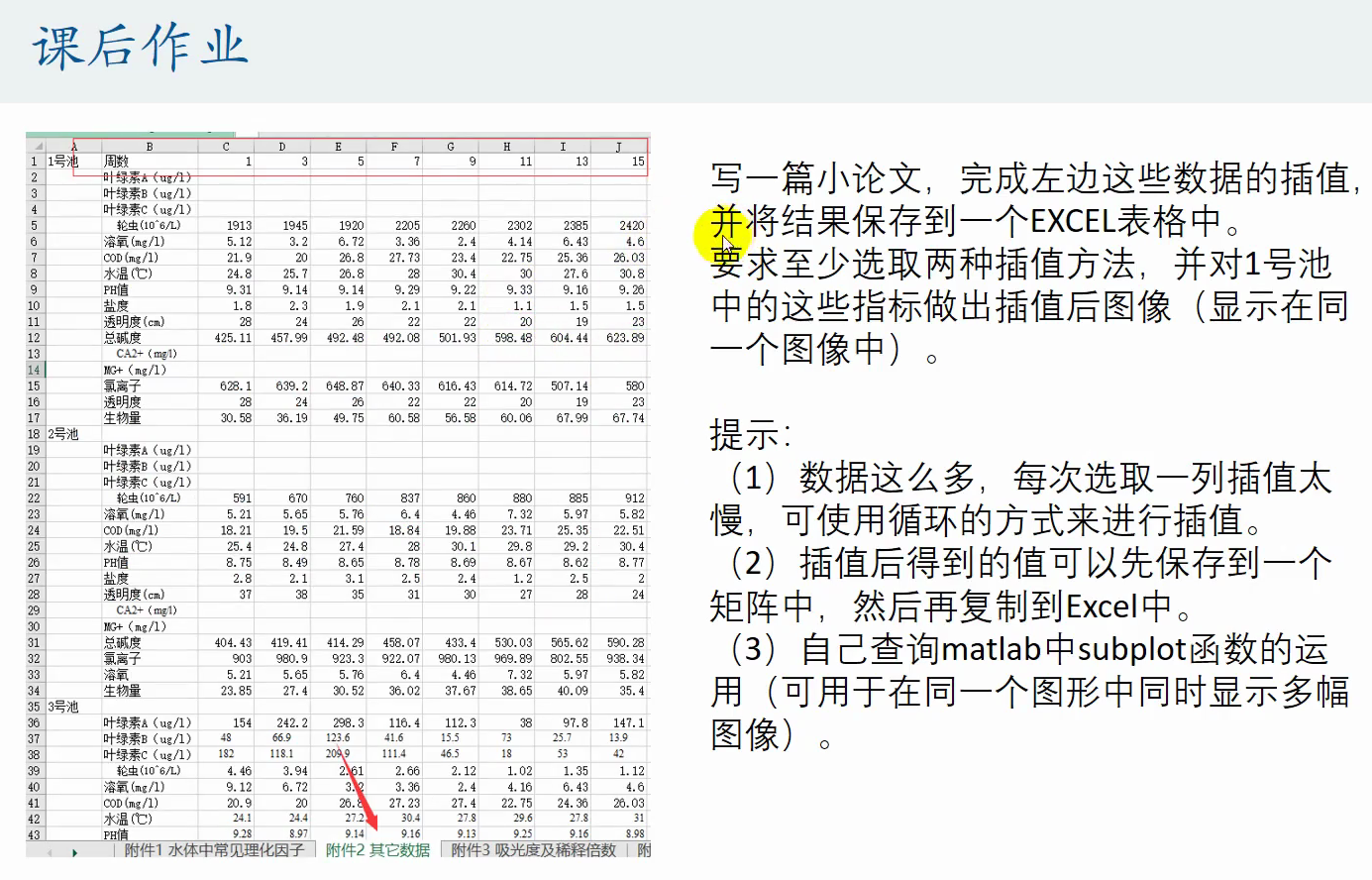Select column header B
The image size is (1372, 880).
tap(150, 147)
